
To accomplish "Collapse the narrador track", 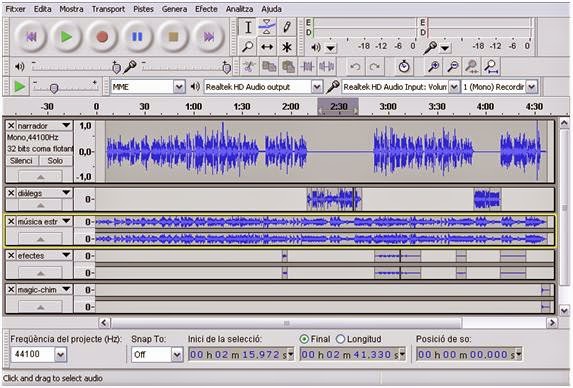I will coord(40,177).
